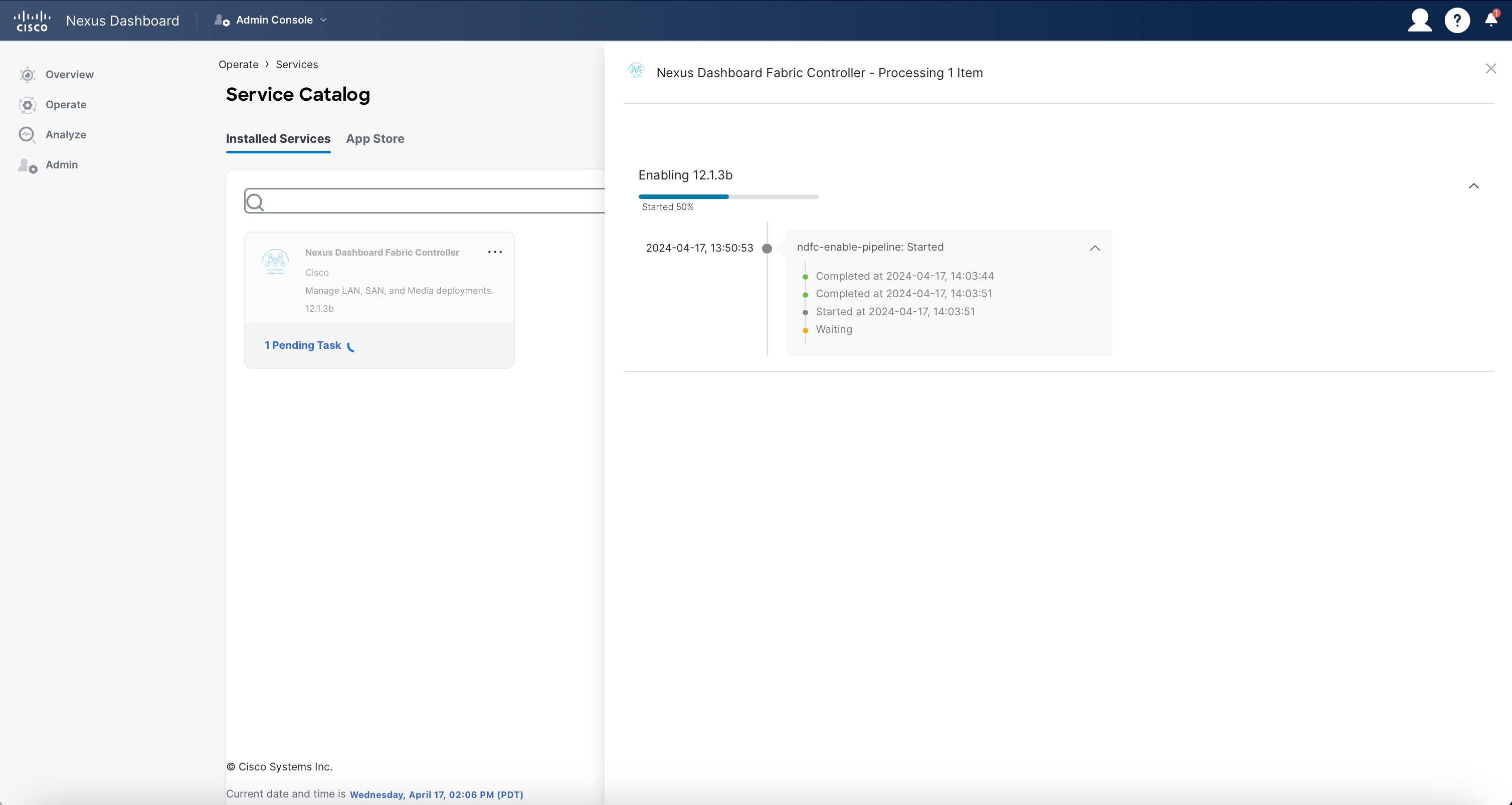The width and height of the screenshot is (1512, 805).
Task: Click 'Started at 2024-04-17, 14:03:51' entry
Action: [x=895, y=312]
